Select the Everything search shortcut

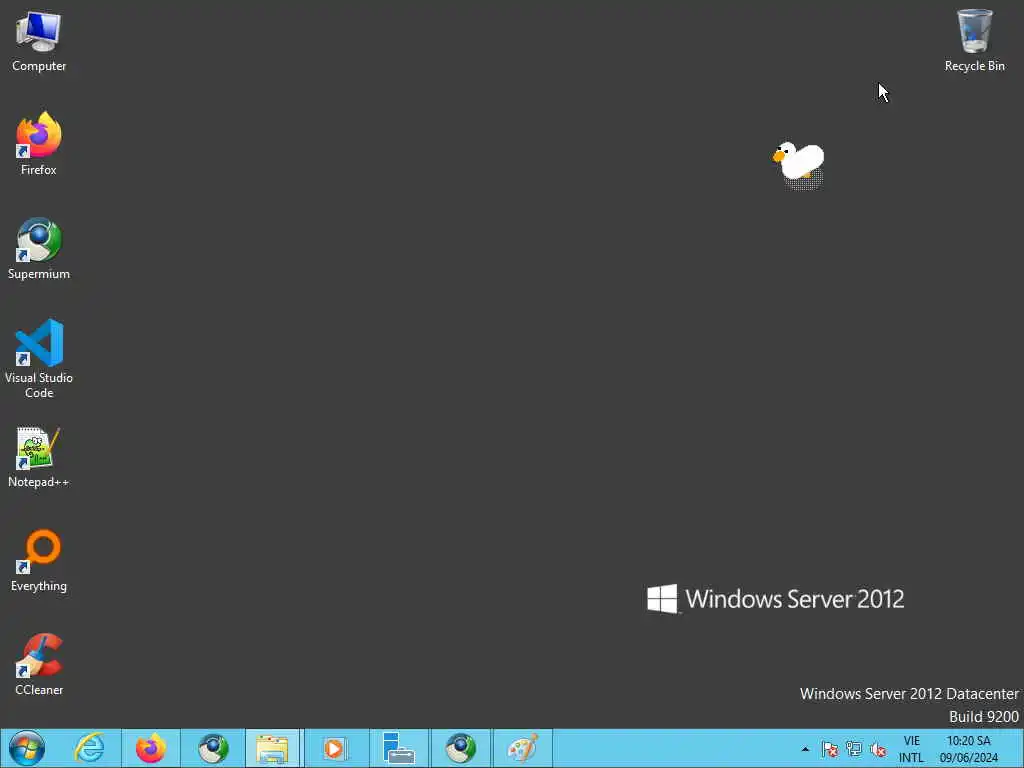(x=39, y=560)
